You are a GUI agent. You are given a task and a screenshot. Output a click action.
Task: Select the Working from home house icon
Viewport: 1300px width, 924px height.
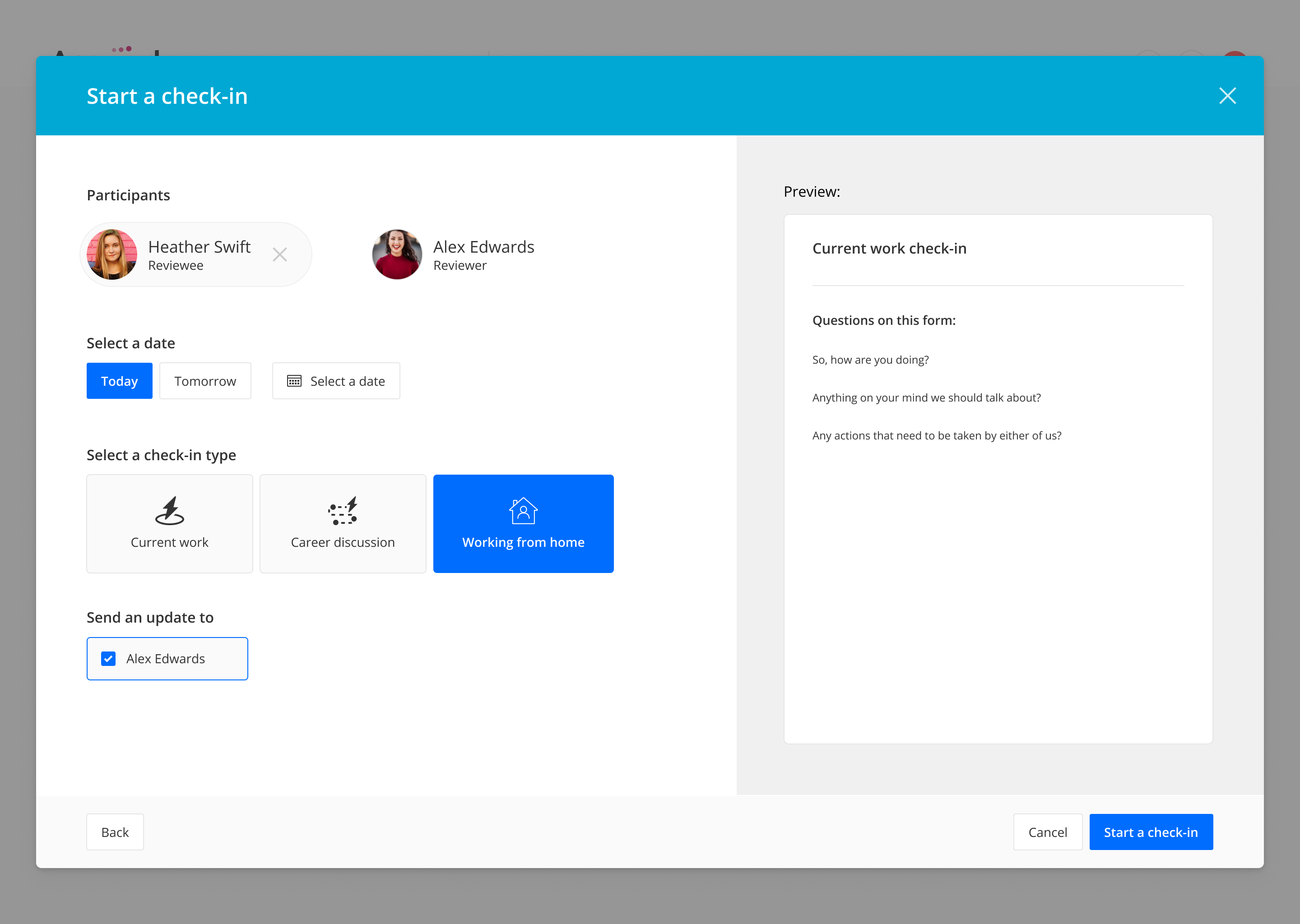point(523,511)
